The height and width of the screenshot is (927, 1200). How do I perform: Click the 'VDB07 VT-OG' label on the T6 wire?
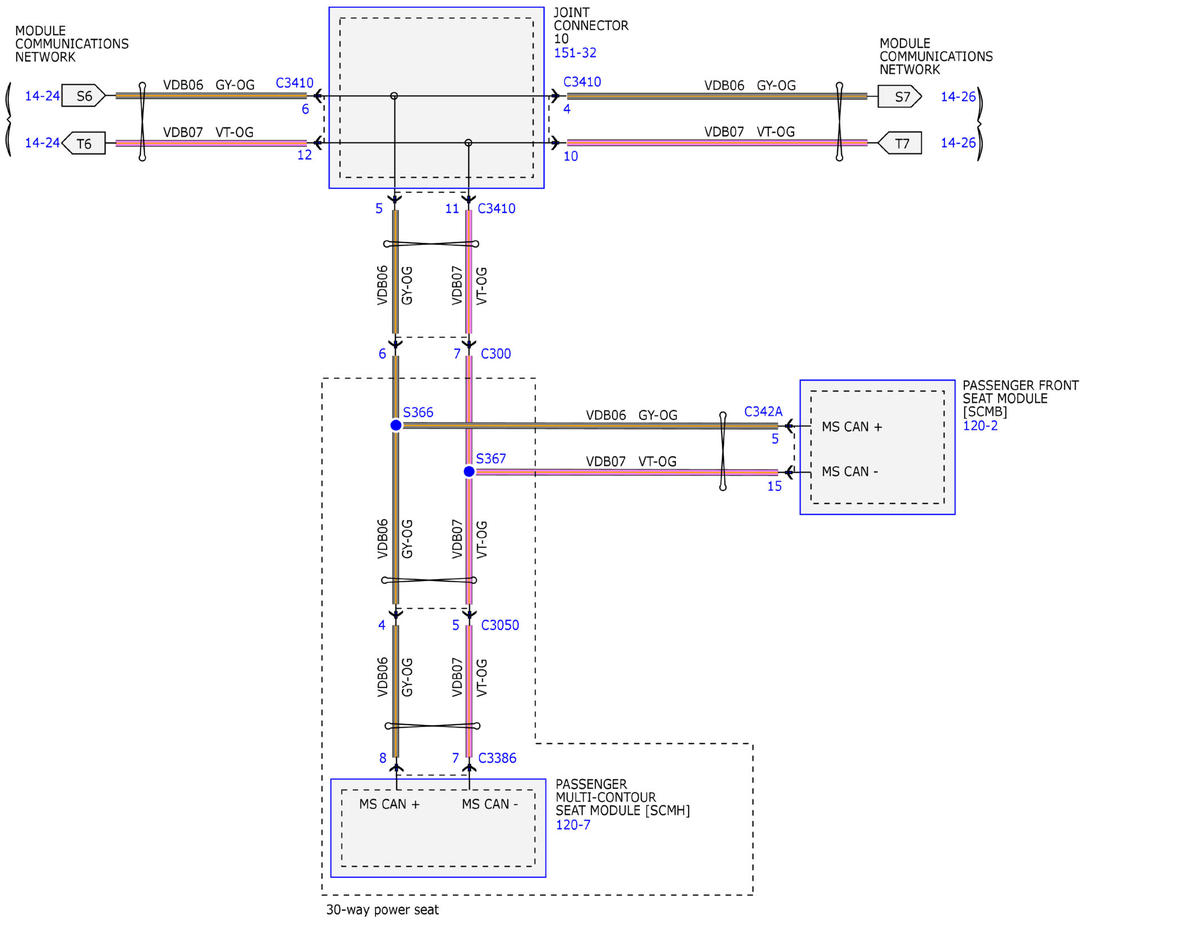coord(208,132)
